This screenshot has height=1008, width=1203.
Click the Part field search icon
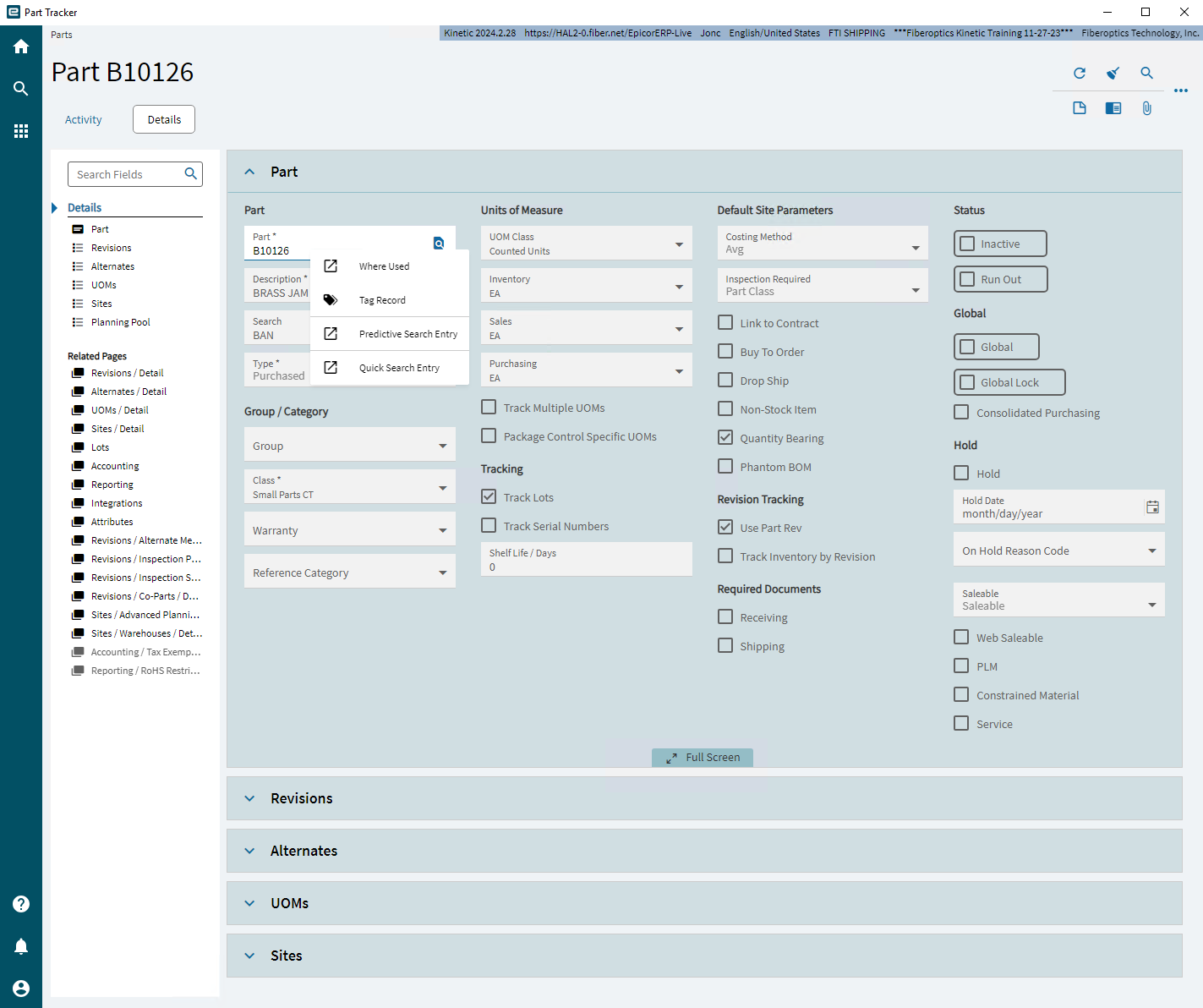[x=439, y=244]
